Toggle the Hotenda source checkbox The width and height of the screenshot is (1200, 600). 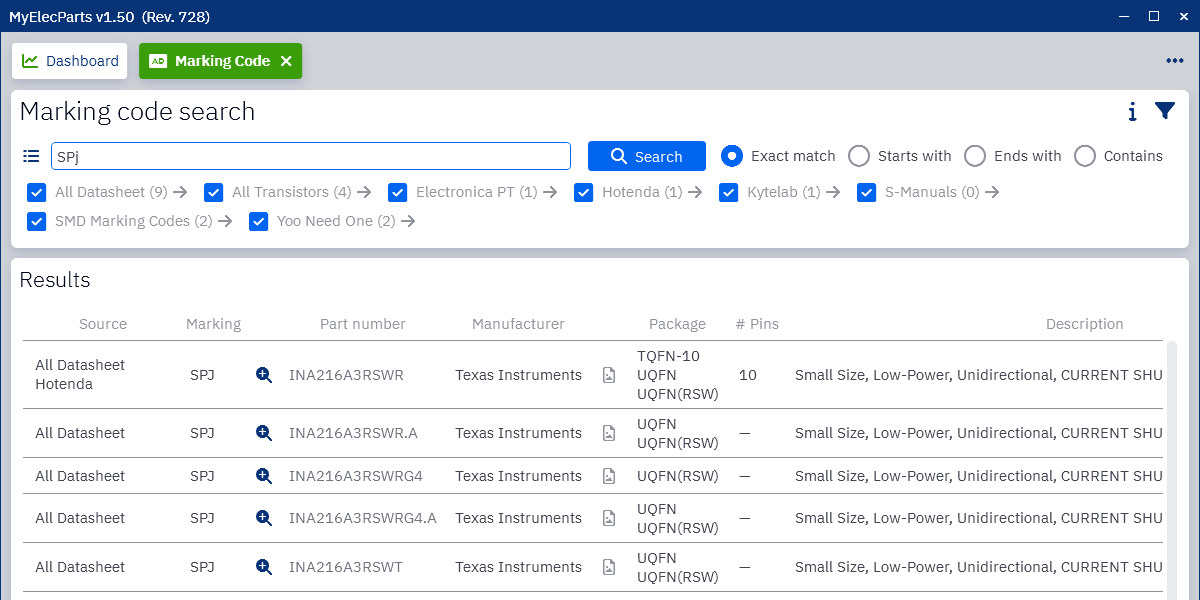(x=584, y=192)
